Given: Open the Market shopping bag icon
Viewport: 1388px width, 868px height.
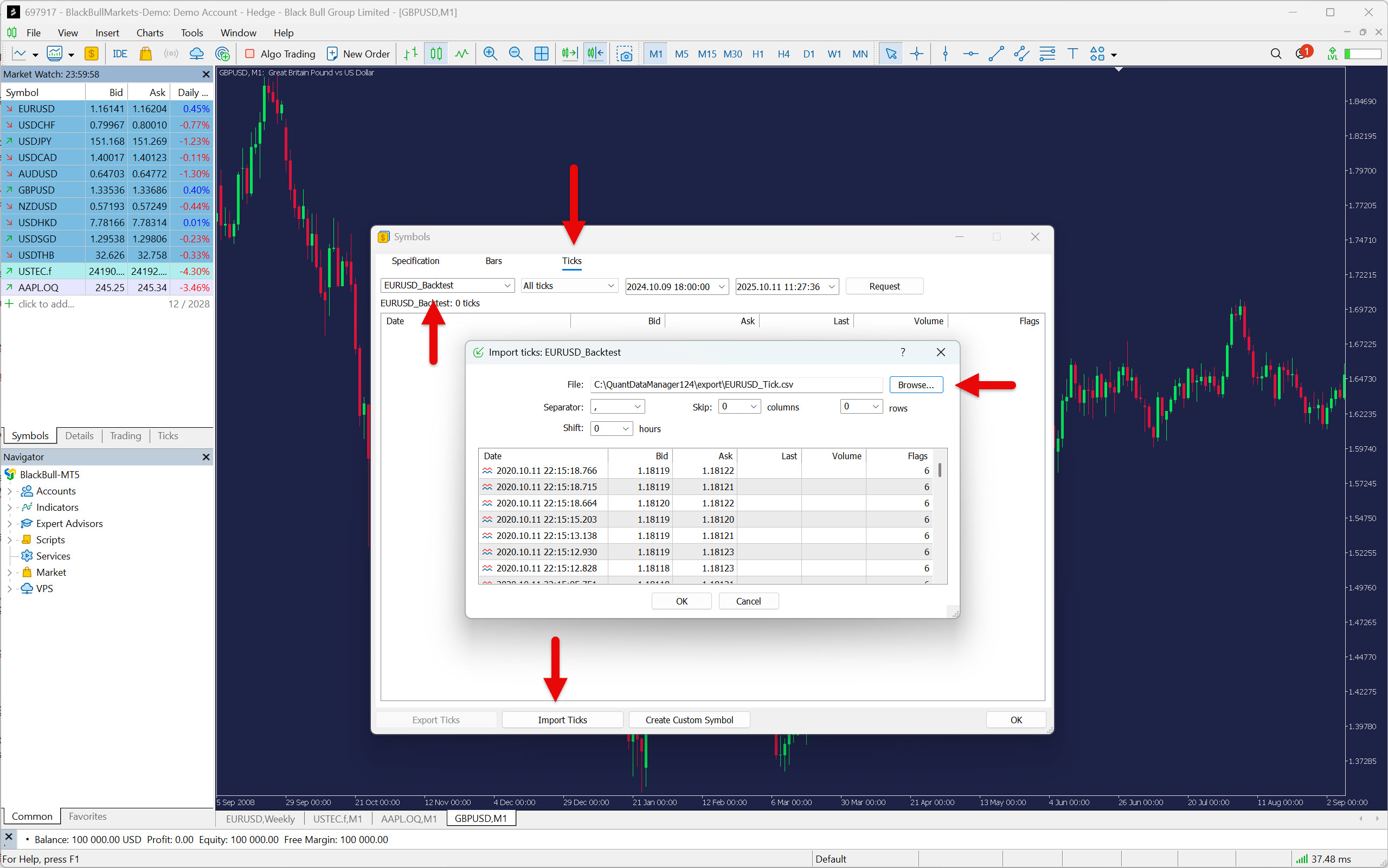Looking at the screenshot, I should pyautogui.click(x=146, y=54).
